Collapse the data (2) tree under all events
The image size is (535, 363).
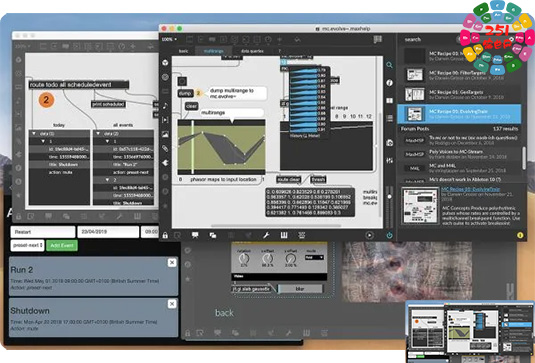click(x=98, y=134)
